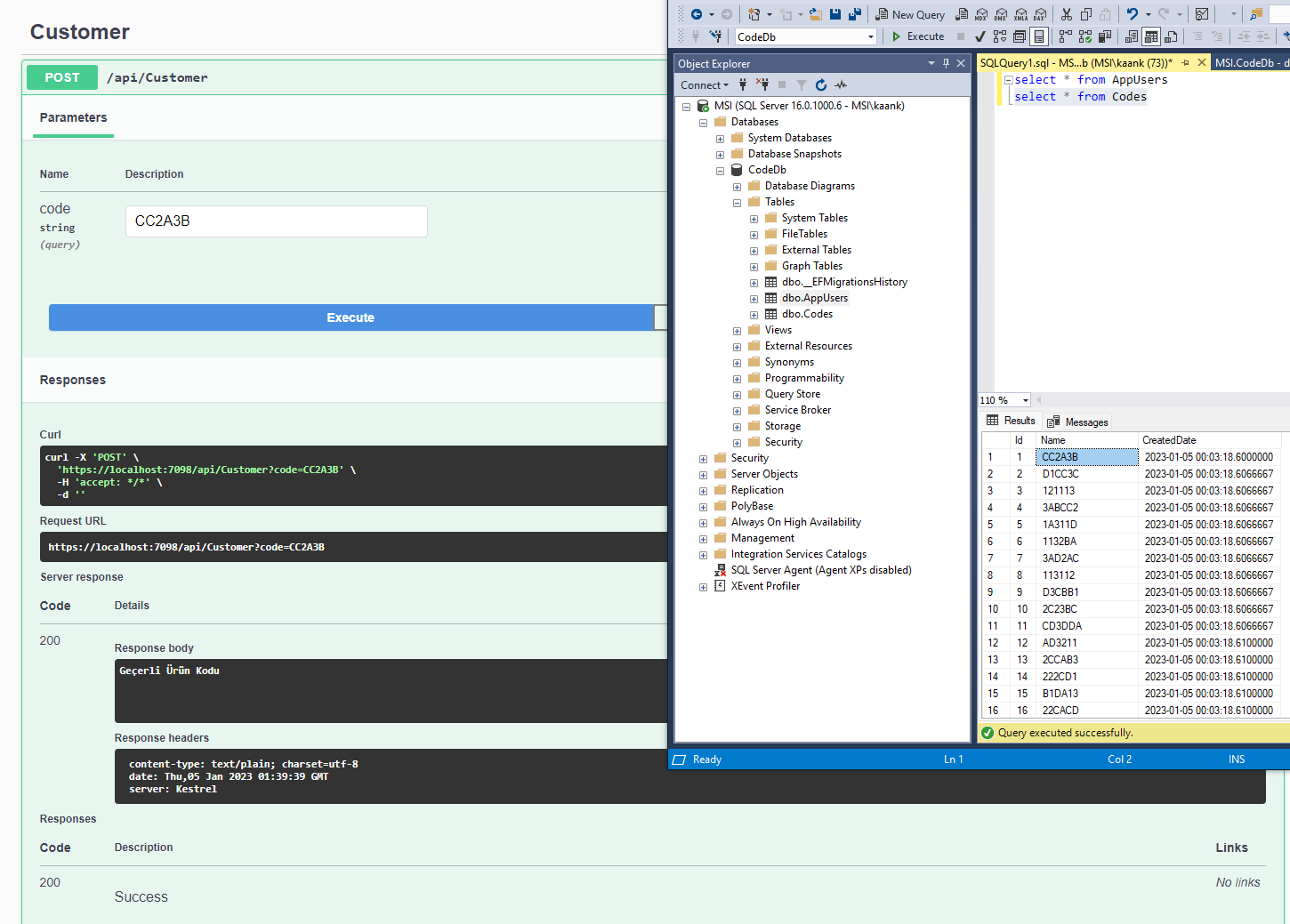Cut selection with the scissors icon

pyautogui.click(x=1067, y=14)
